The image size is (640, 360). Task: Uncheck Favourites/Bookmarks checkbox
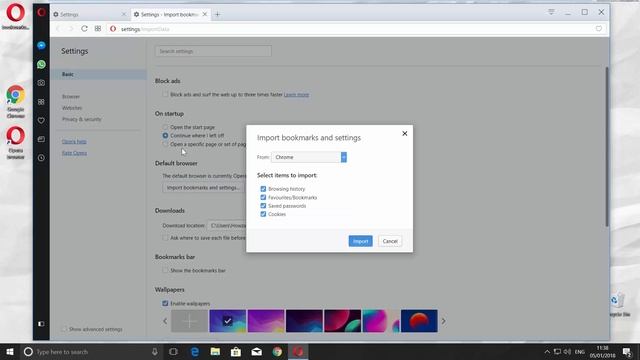click(x=263, y=197)
